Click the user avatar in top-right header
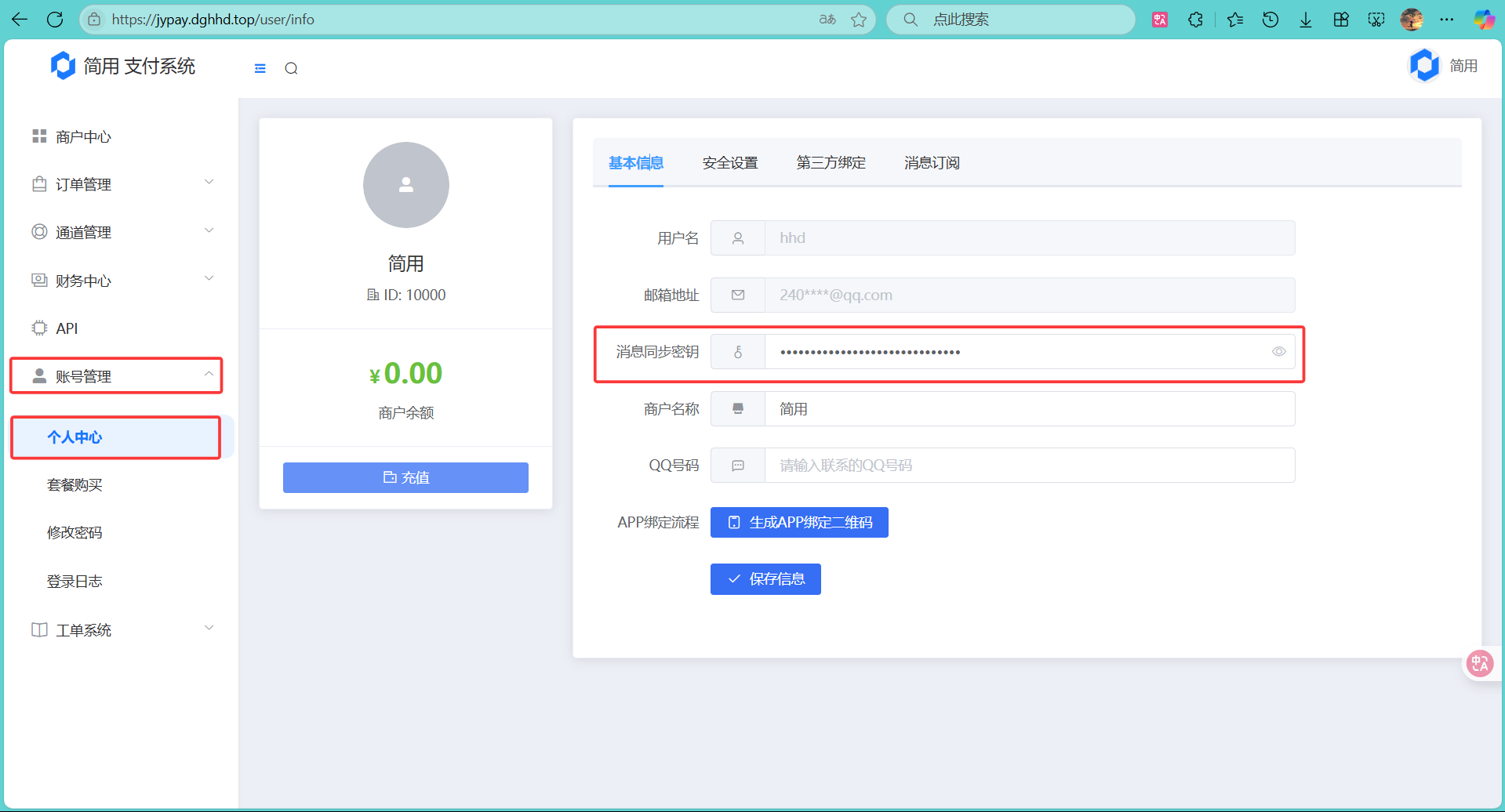Image resolution: width=1505 pixels, height=812 pixels. coord(1424,66)
